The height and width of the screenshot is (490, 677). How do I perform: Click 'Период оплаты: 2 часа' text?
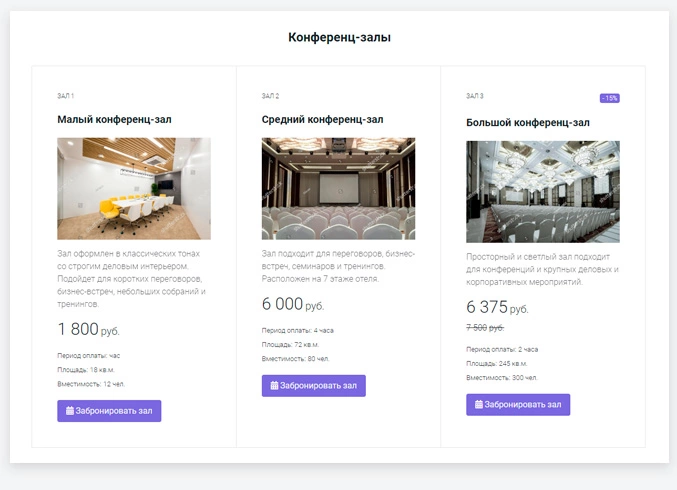coord(502,349)
